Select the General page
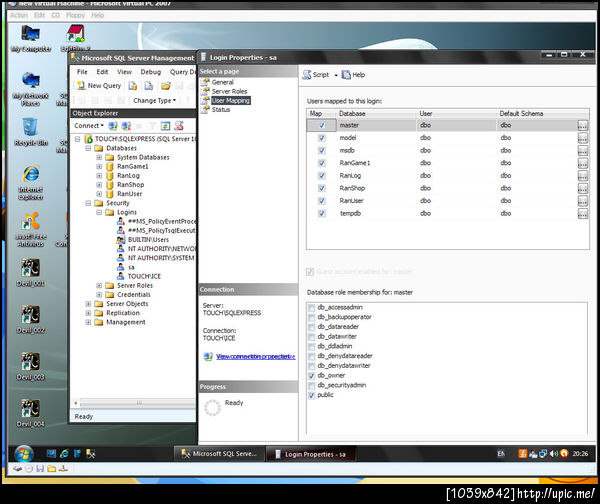The width and height of the screenshot is (600, 504). coord(222,82)
